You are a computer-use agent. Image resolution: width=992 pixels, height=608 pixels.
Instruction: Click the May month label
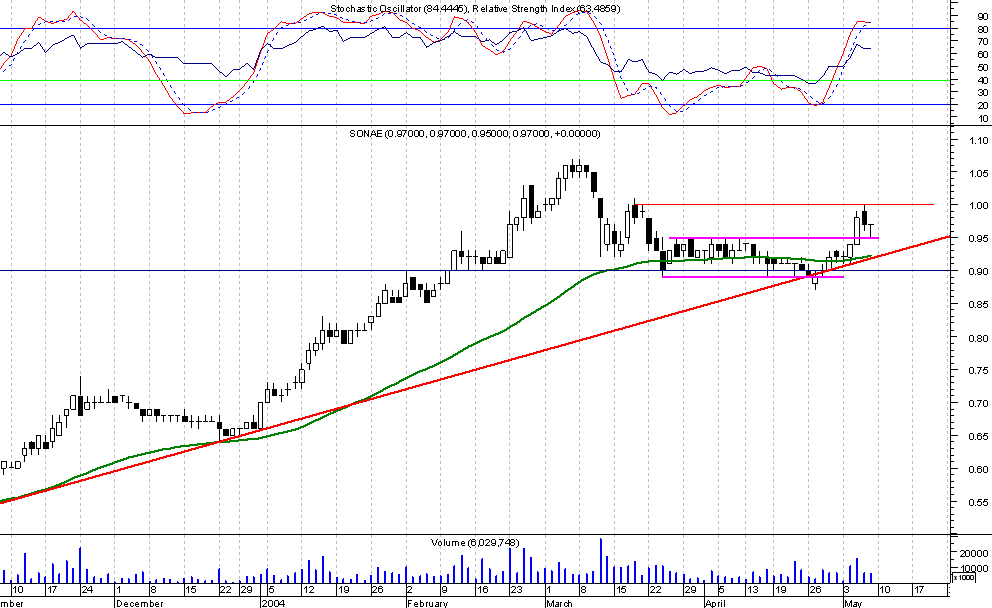point(853,604)
